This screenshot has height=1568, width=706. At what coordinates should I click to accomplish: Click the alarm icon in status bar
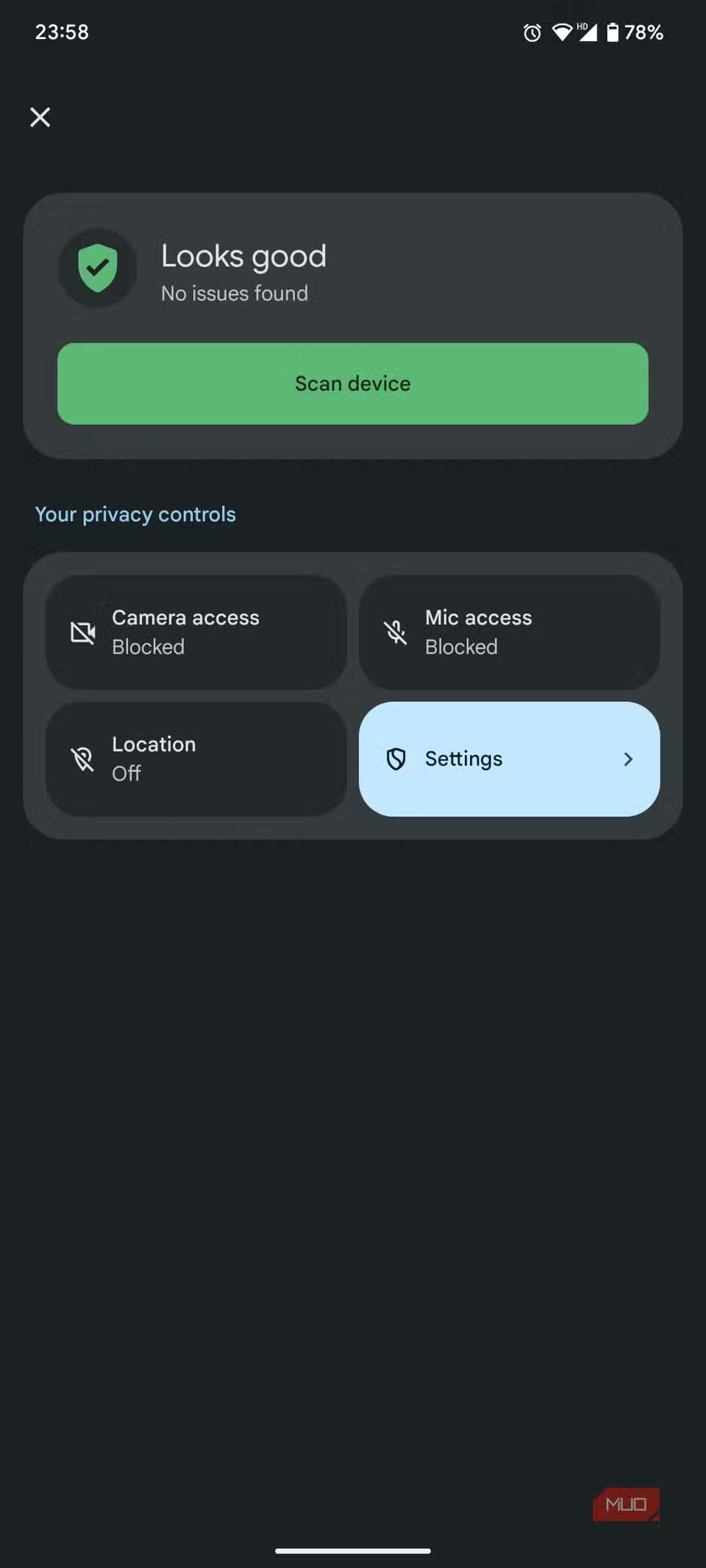pos(532,32)
